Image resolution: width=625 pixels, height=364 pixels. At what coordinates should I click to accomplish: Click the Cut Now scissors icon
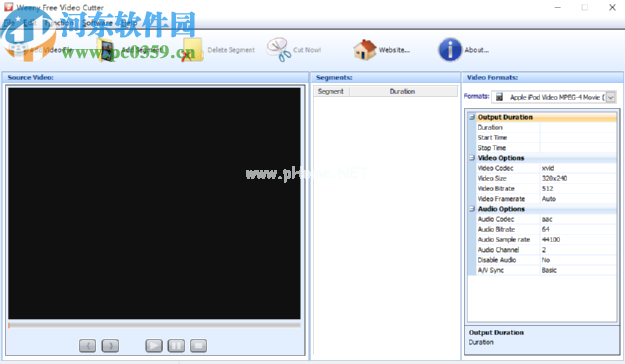click(279, 50)
